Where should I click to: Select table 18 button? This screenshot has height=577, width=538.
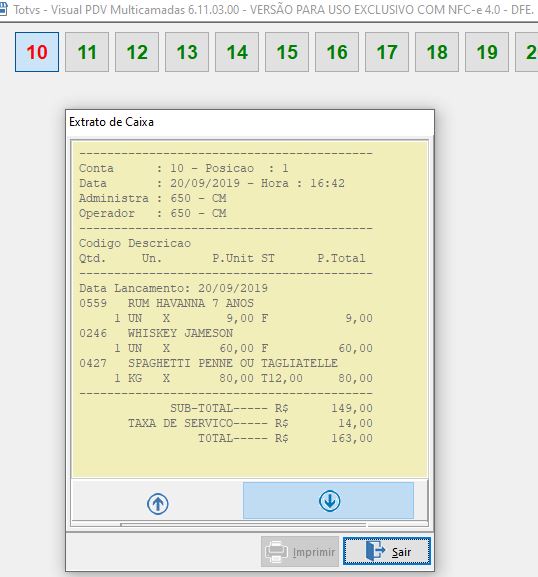tap(437, 52)
